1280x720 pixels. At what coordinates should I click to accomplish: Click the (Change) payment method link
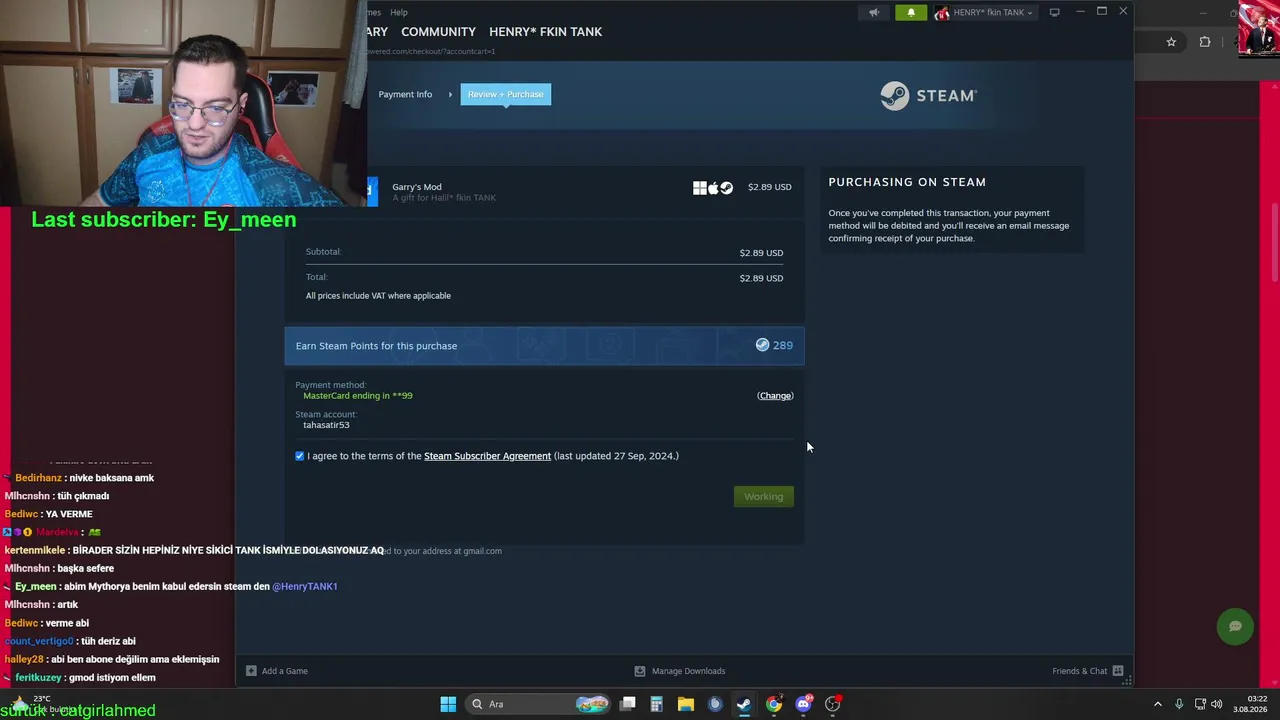(775, 396)
